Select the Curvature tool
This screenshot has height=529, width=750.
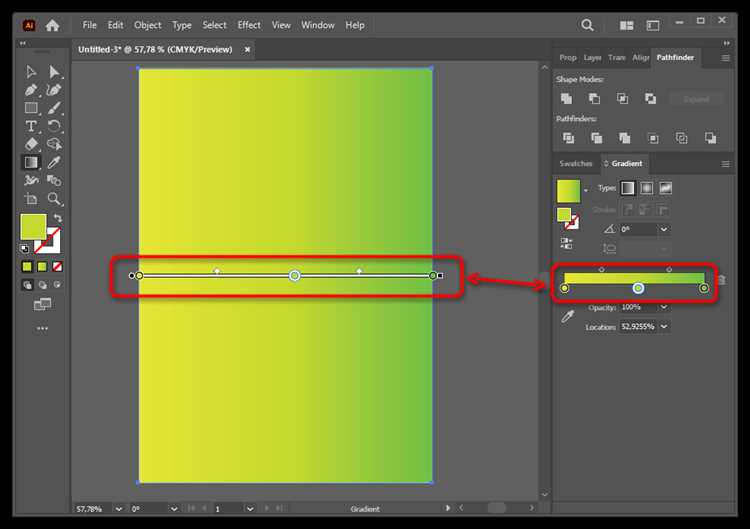(x=54, y=90)
